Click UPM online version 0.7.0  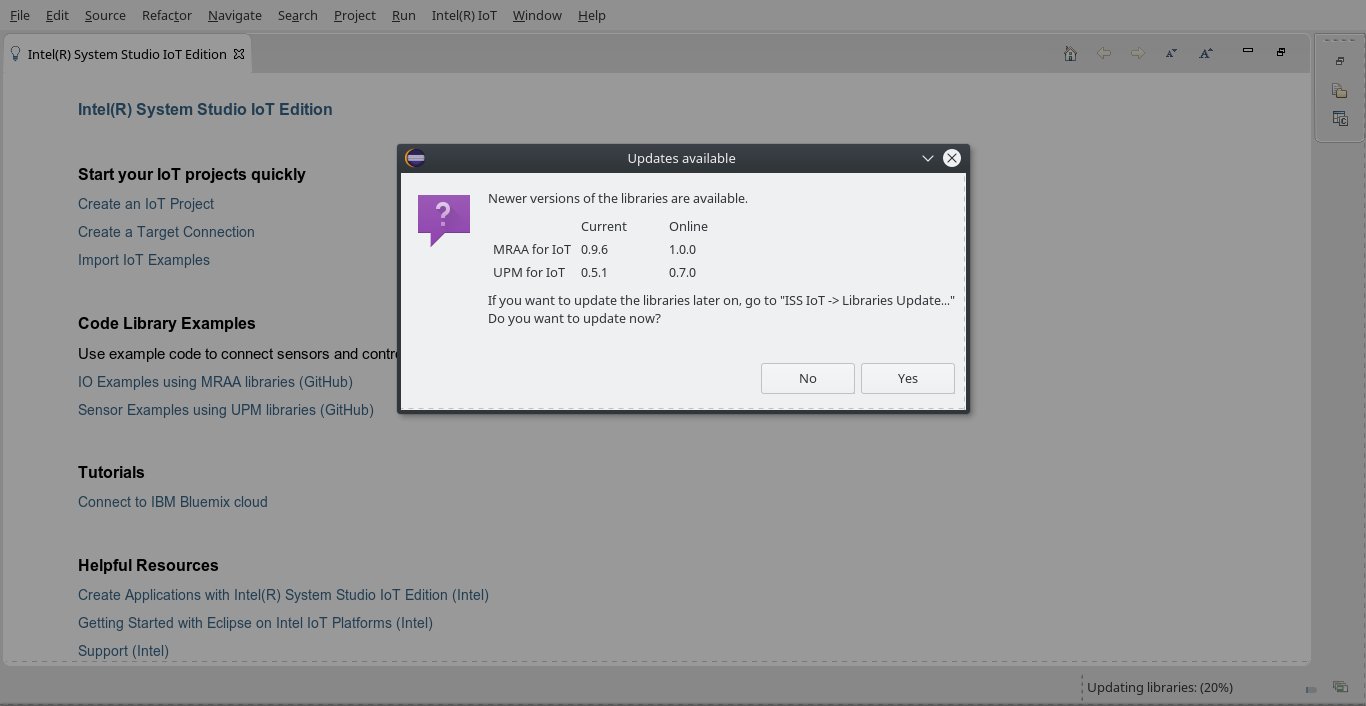click(x=682, y=272)
